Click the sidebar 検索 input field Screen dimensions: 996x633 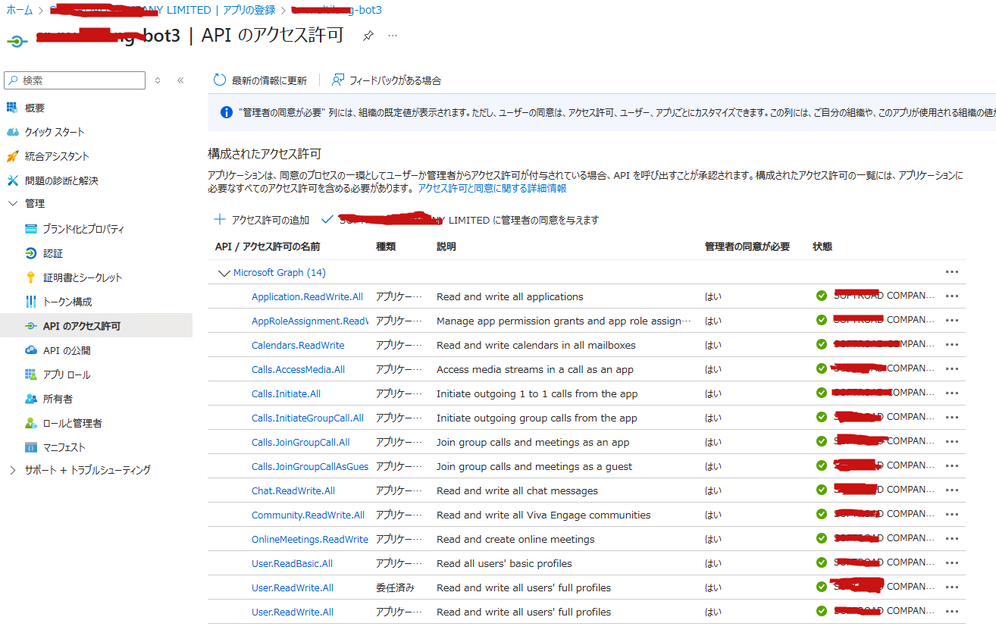[75, 80]
